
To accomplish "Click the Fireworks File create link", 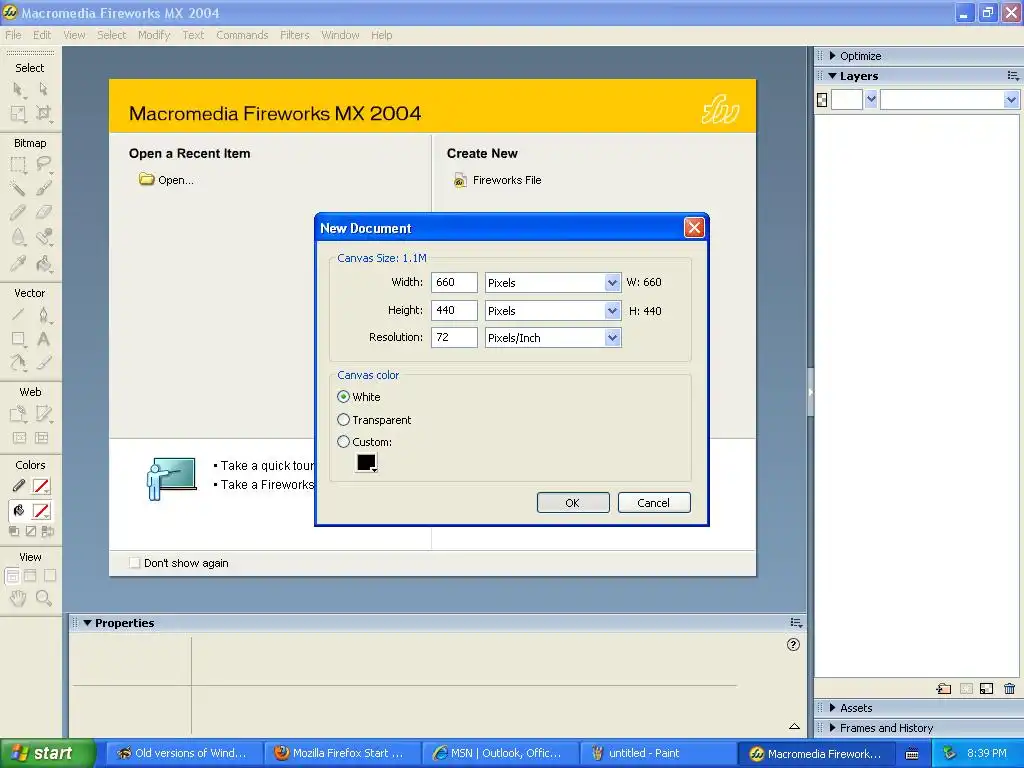I will point(498,180).
